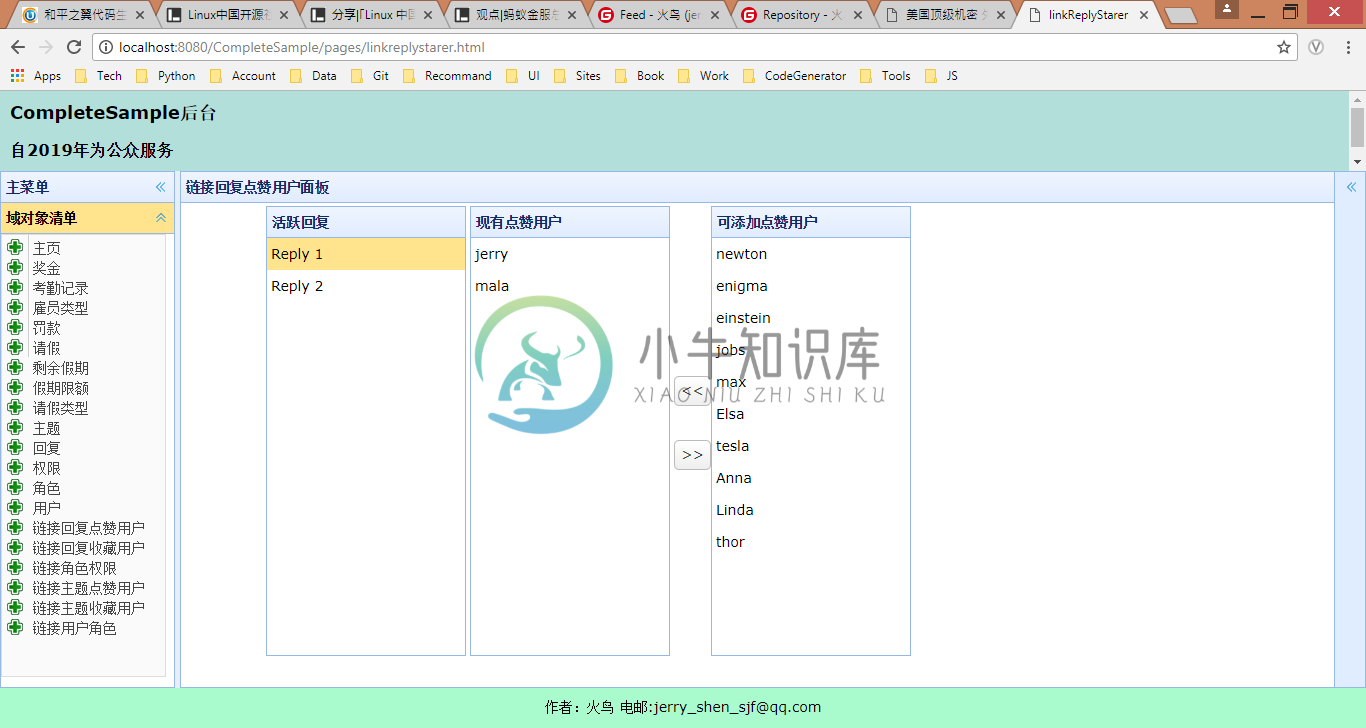Select mala in 现有点赞用户 list
The image size is (1366, 728).
point(570,286)
